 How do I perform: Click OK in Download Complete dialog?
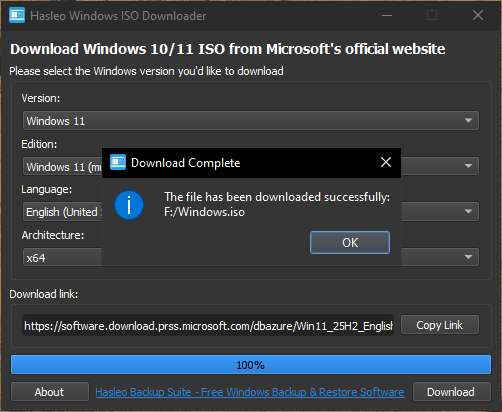(x=350, y=242)
